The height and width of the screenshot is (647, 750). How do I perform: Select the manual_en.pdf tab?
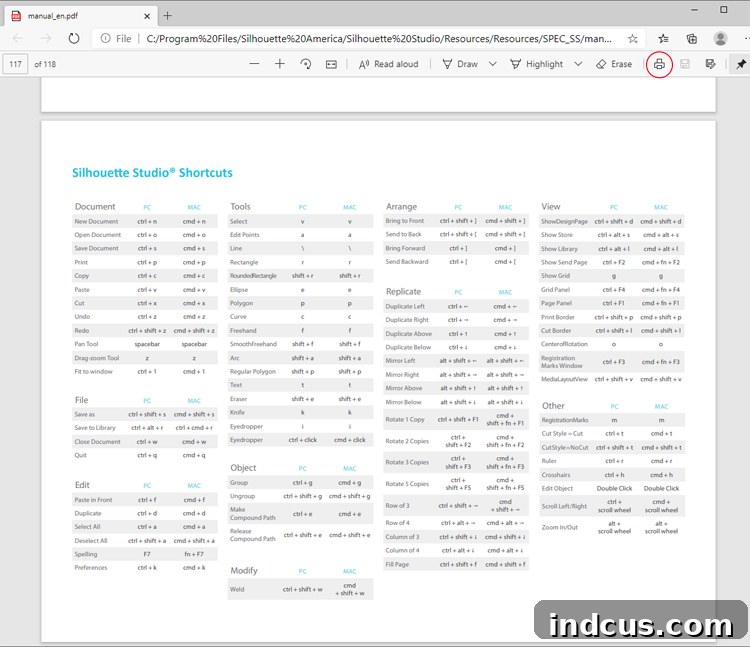(x=81, y=16)
